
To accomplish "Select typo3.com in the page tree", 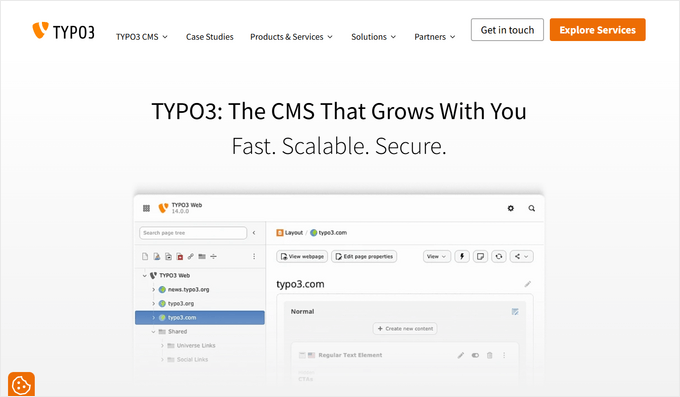I will click(200, 318).
